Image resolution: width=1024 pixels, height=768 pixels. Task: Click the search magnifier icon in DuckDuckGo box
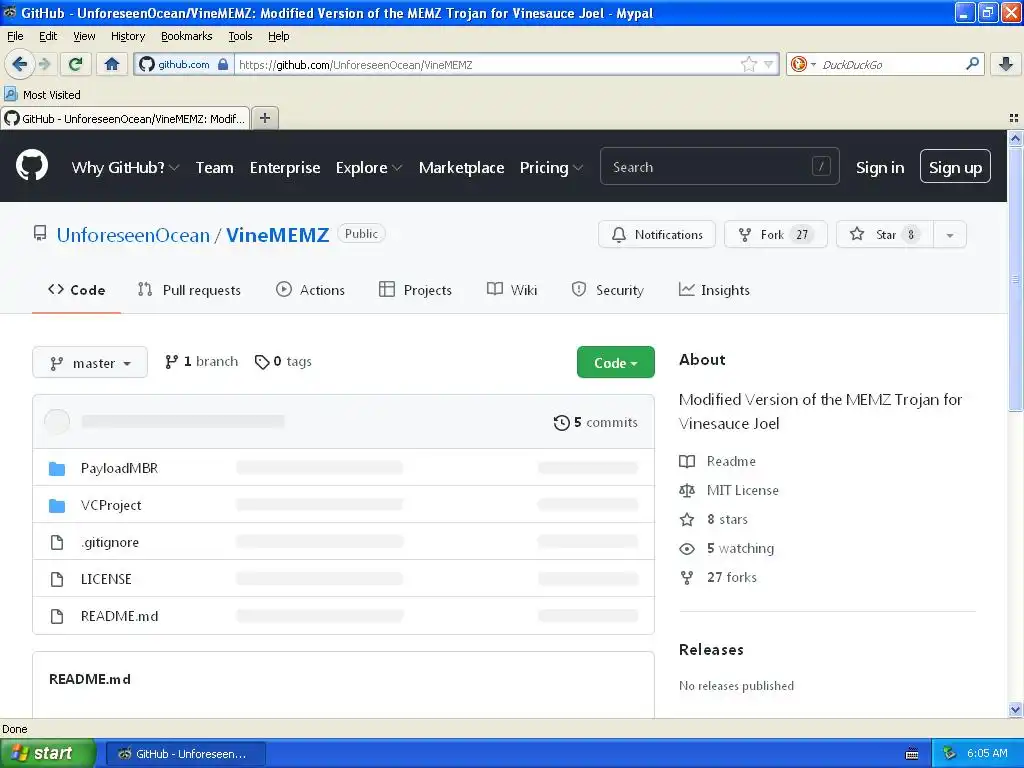972,64
